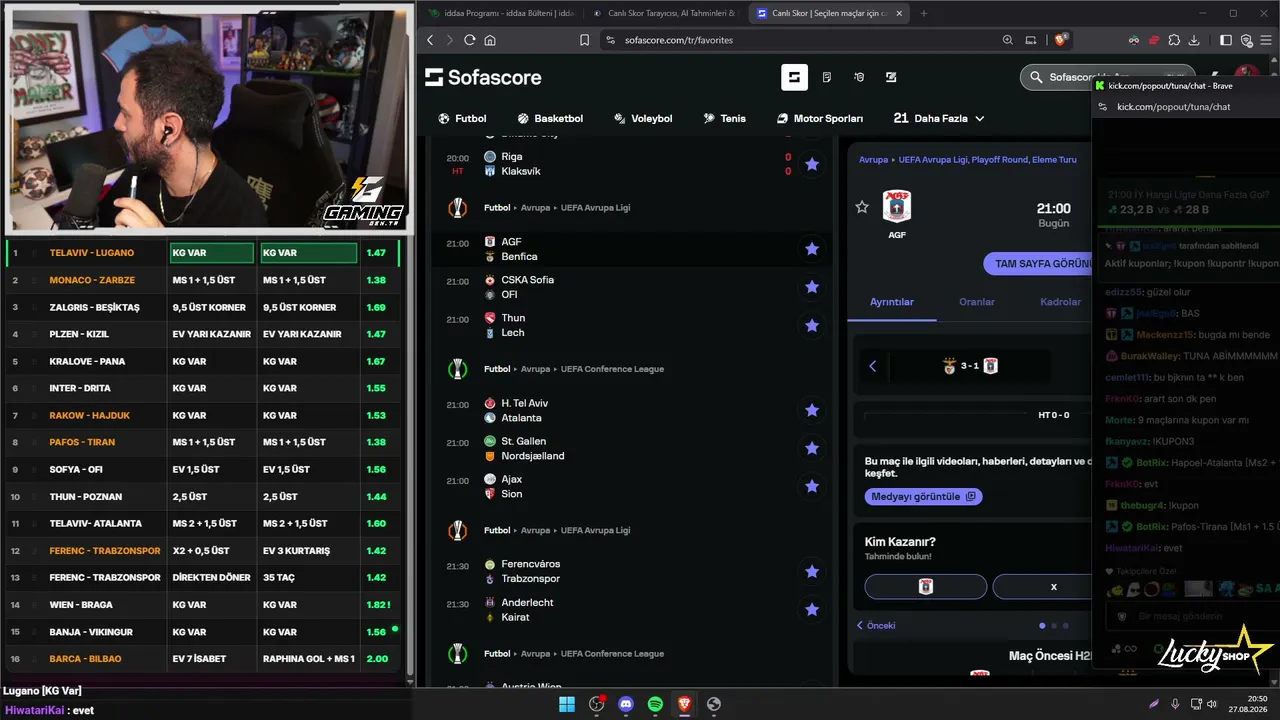Click the sofascore.com/tr/favorites address bar

coord(678,40)
